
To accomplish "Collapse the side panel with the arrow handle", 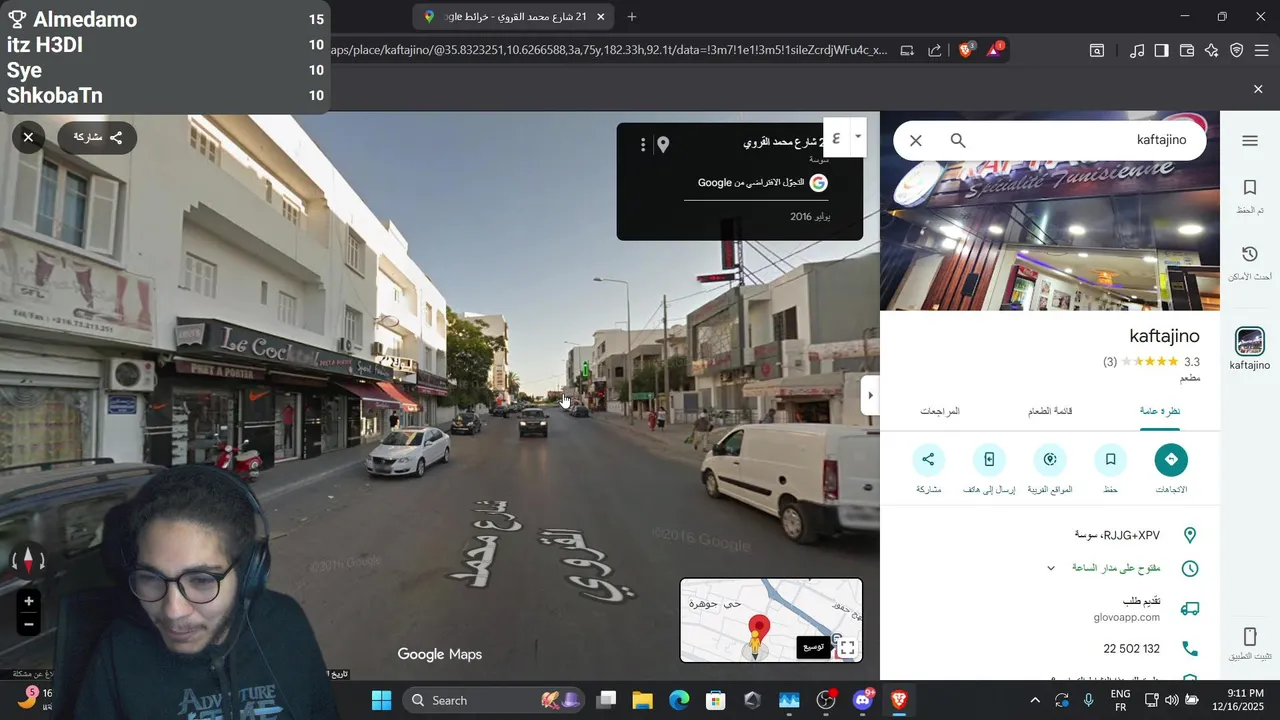I will 870,395.
